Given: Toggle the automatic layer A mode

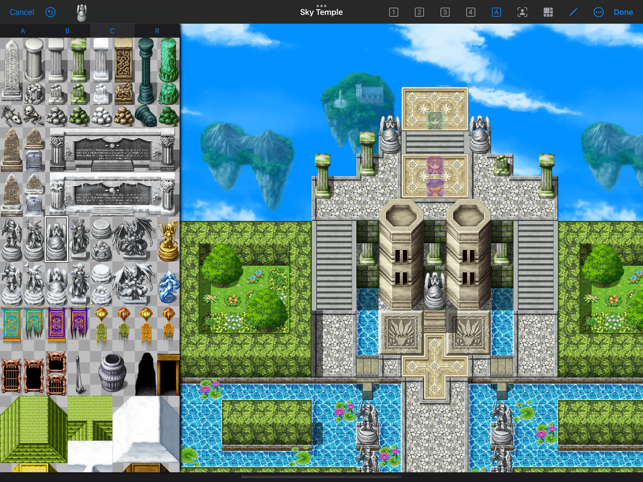Looking at the screenshot, I should [496, 12].
